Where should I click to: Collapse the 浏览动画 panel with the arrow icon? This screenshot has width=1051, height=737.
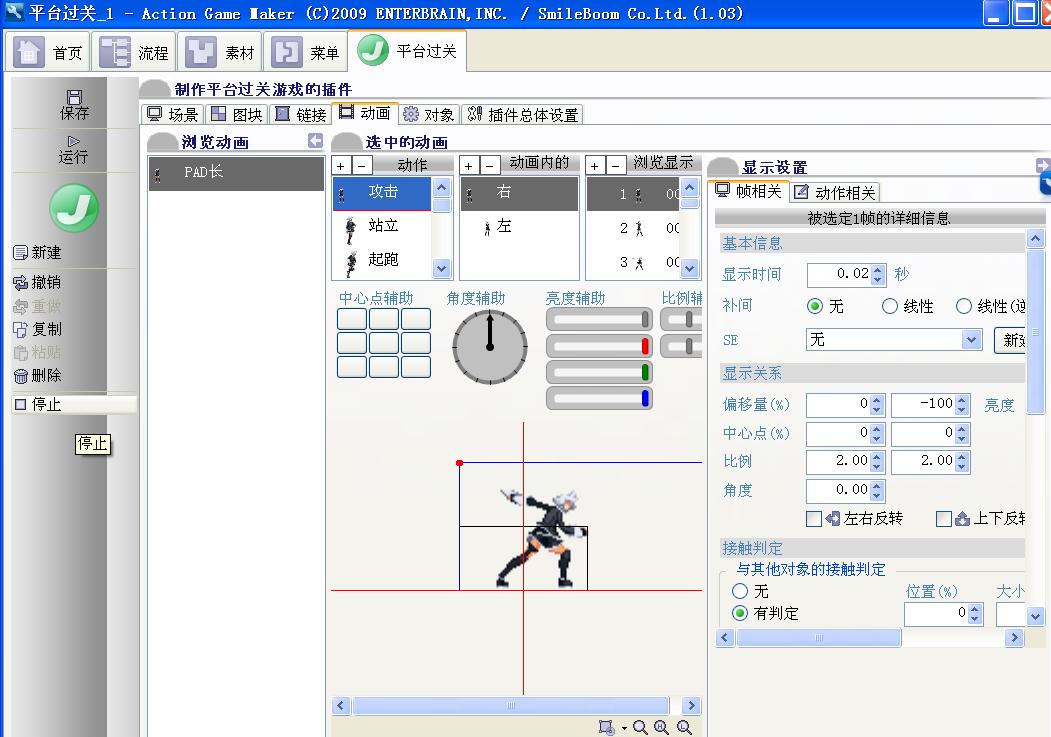[x=315, y=141]
